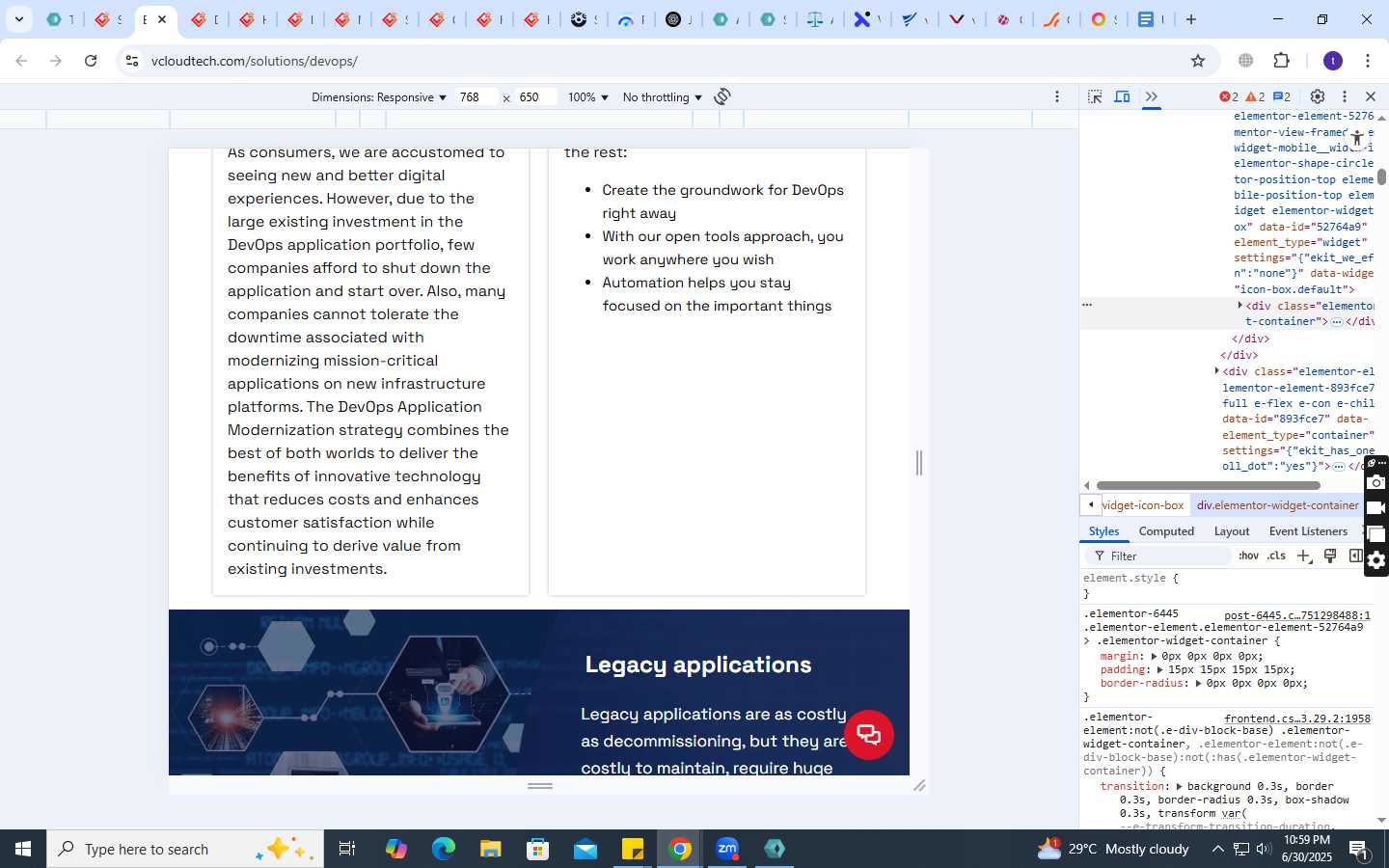This screenshot has width=1389, height=868.
Task: Open the Chrome profile avatar
Action: (1333, 61)
